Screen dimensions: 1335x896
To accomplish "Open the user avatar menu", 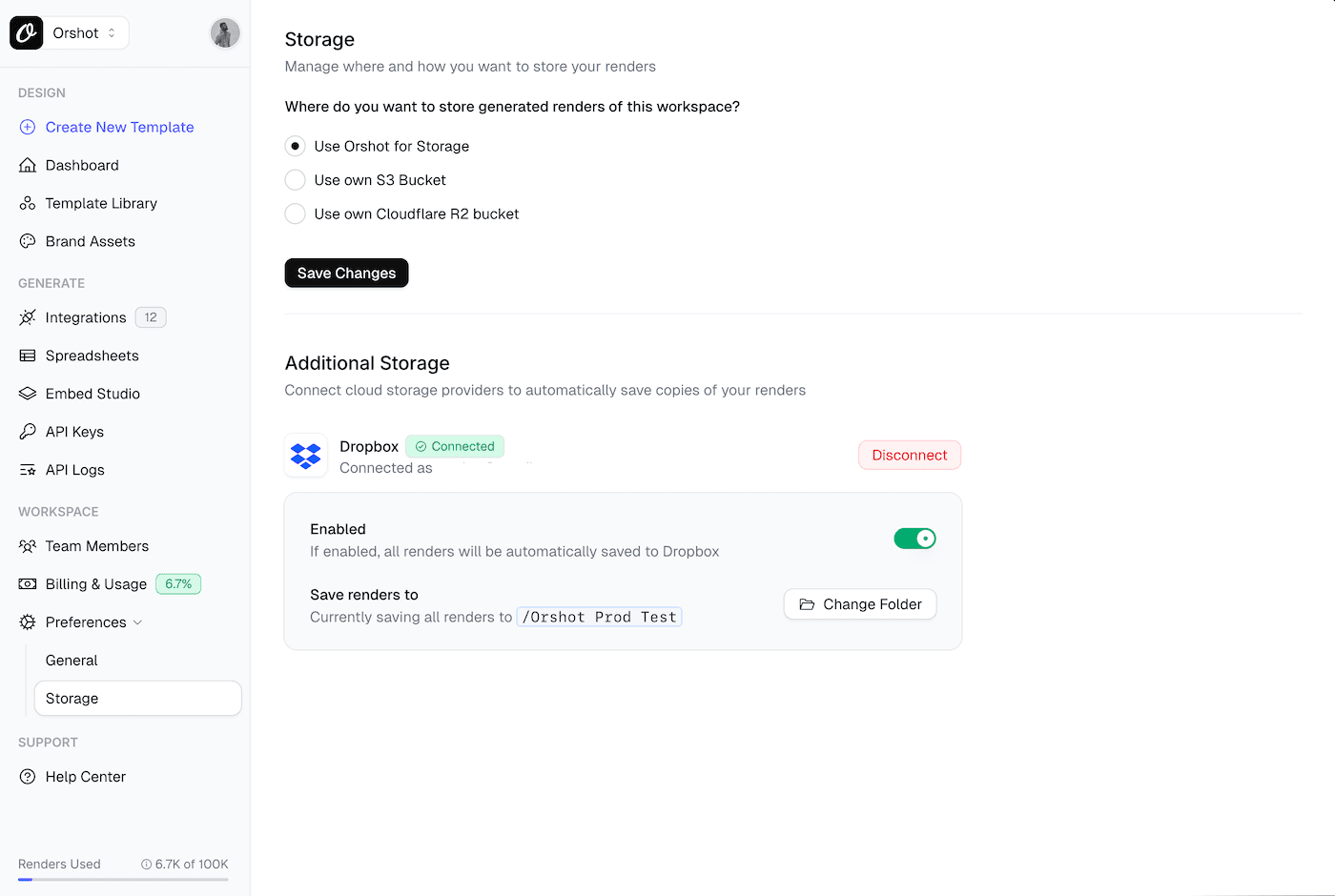I will tap(225, 33).
